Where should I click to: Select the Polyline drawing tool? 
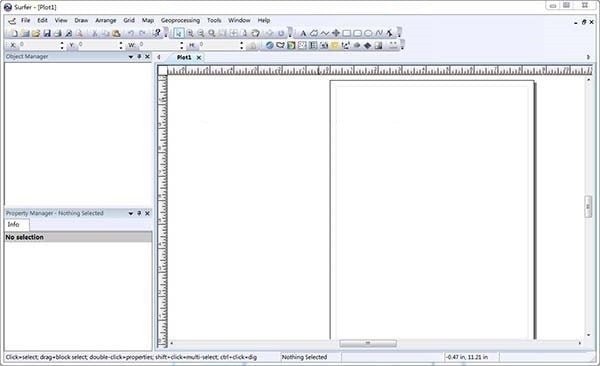coord(324,33)
